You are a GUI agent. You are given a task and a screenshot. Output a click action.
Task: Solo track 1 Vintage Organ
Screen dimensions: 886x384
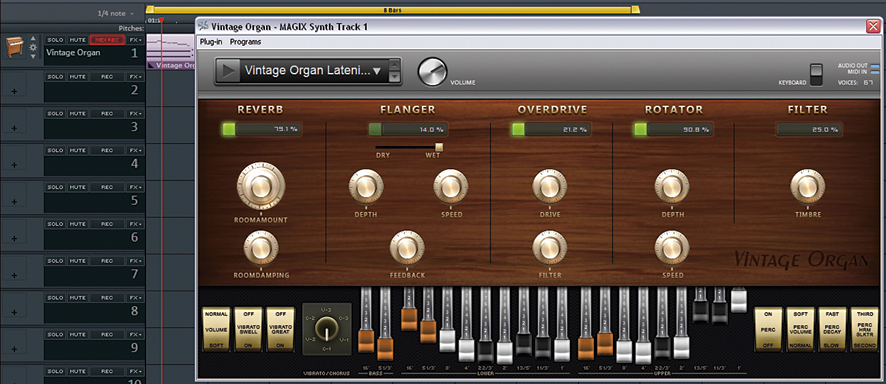[55, 40]
